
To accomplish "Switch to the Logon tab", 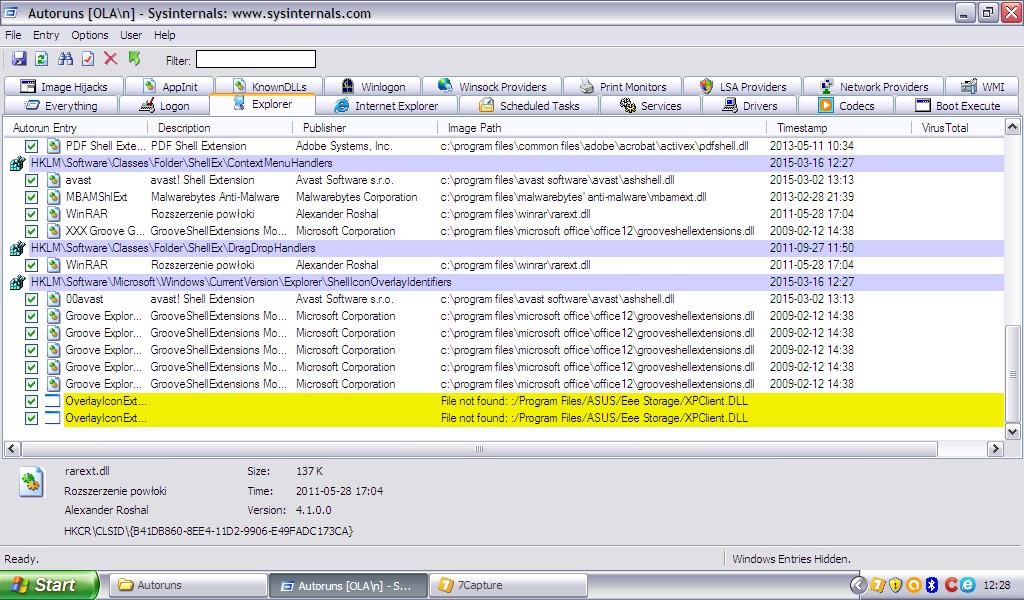I will point(165,106).
